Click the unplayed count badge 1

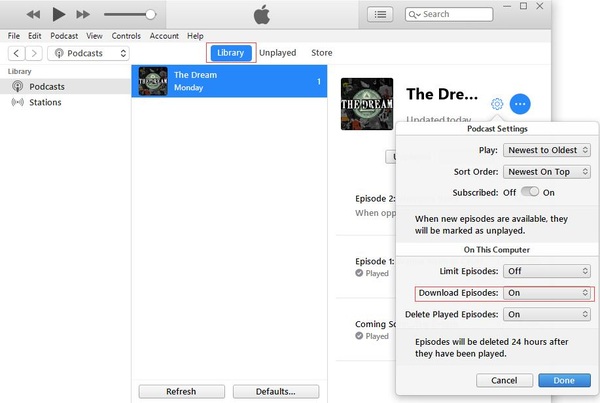[x=318, y=81]
